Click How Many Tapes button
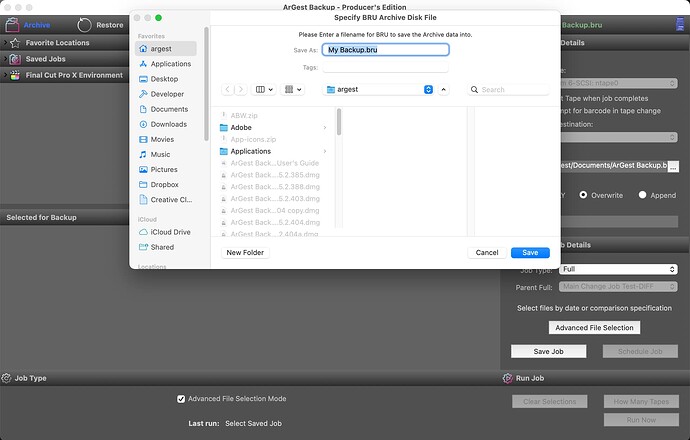 [x=641, y=401]
